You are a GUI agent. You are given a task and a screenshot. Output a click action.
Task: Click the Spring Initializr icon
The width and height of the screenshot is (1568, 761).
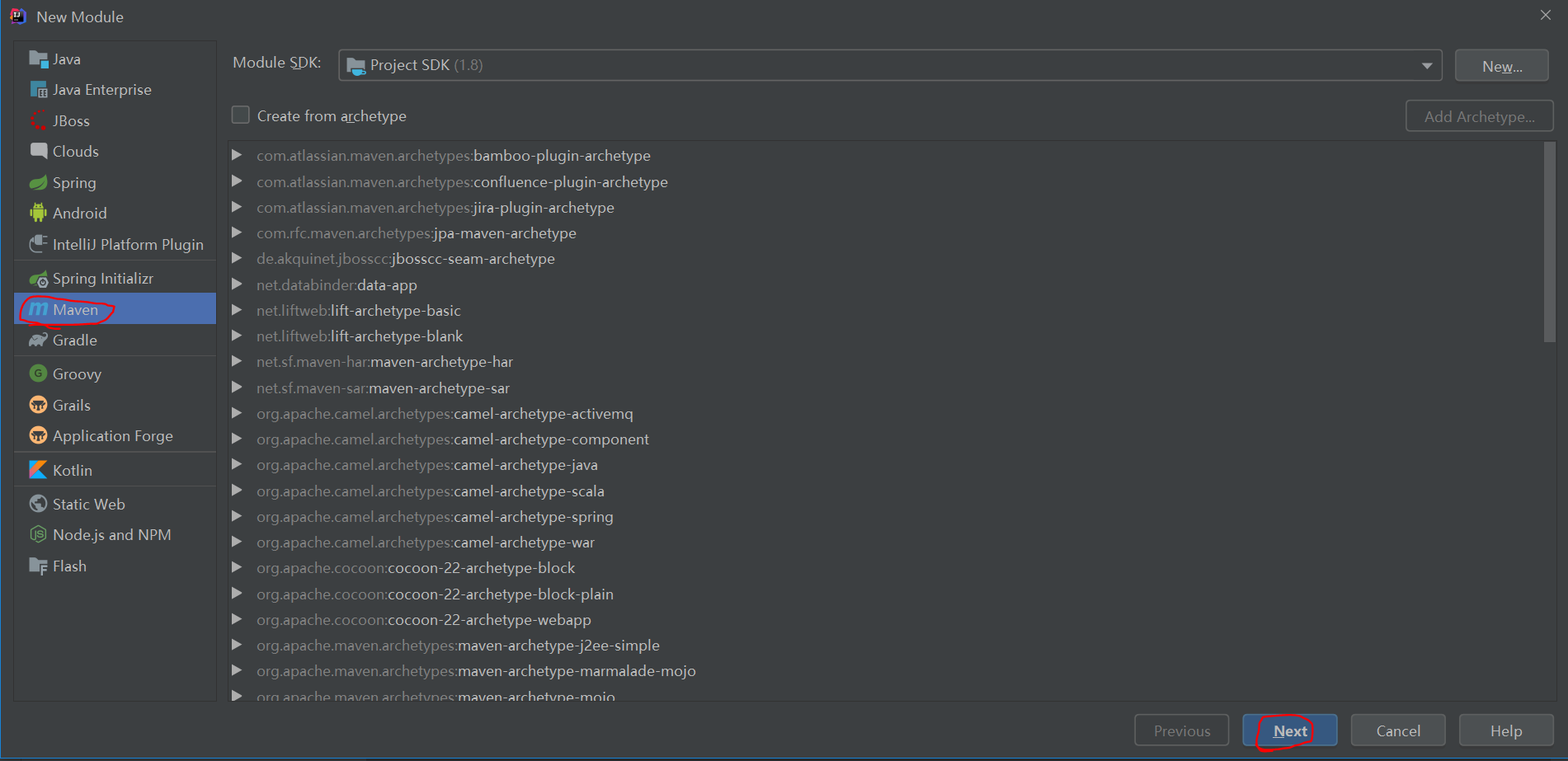(x=38, y=279)
